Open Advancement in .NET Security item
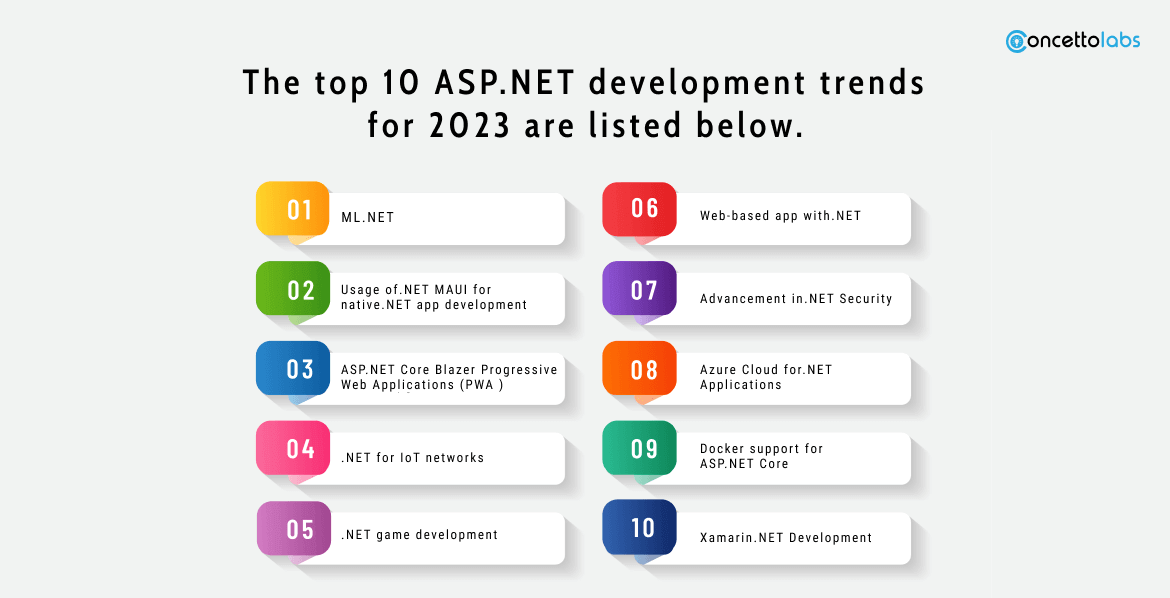Image resolution: width=1170 pixels, height=598 pixels. pyautogui.click(x=795, y=298)
